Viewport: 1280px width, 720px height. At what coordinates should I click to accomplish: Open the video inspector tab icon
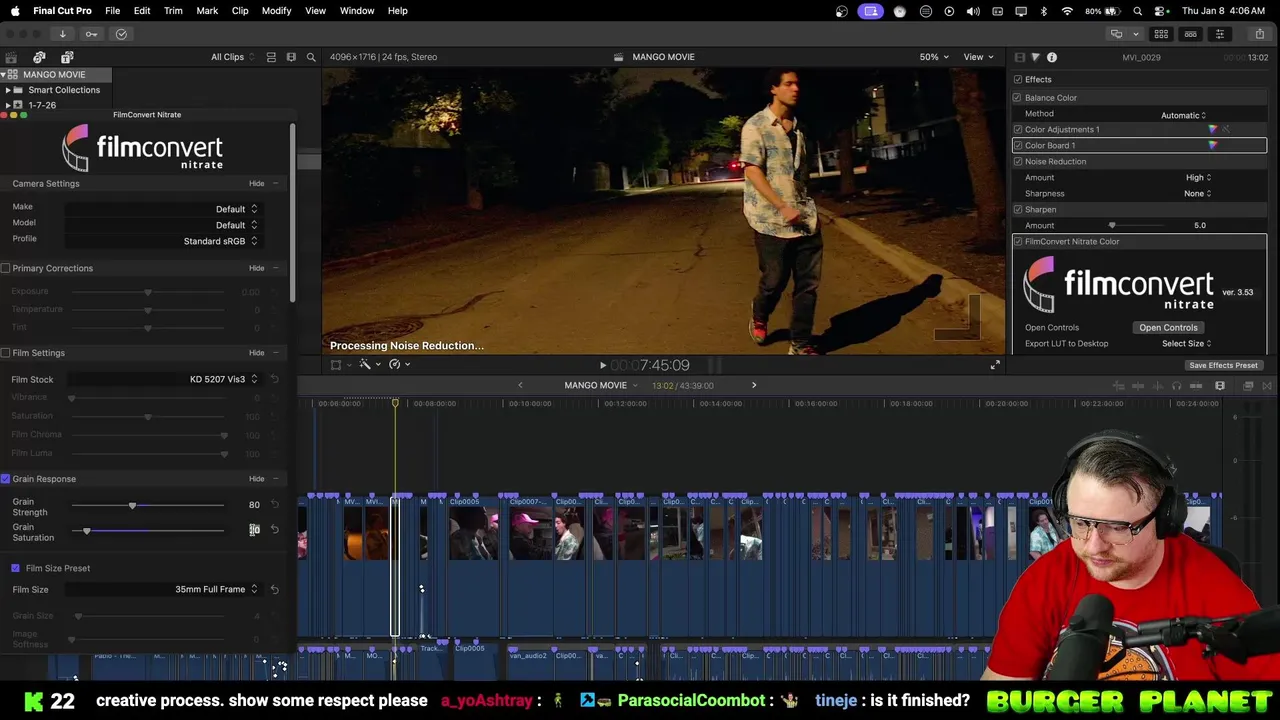point(1019,57)
